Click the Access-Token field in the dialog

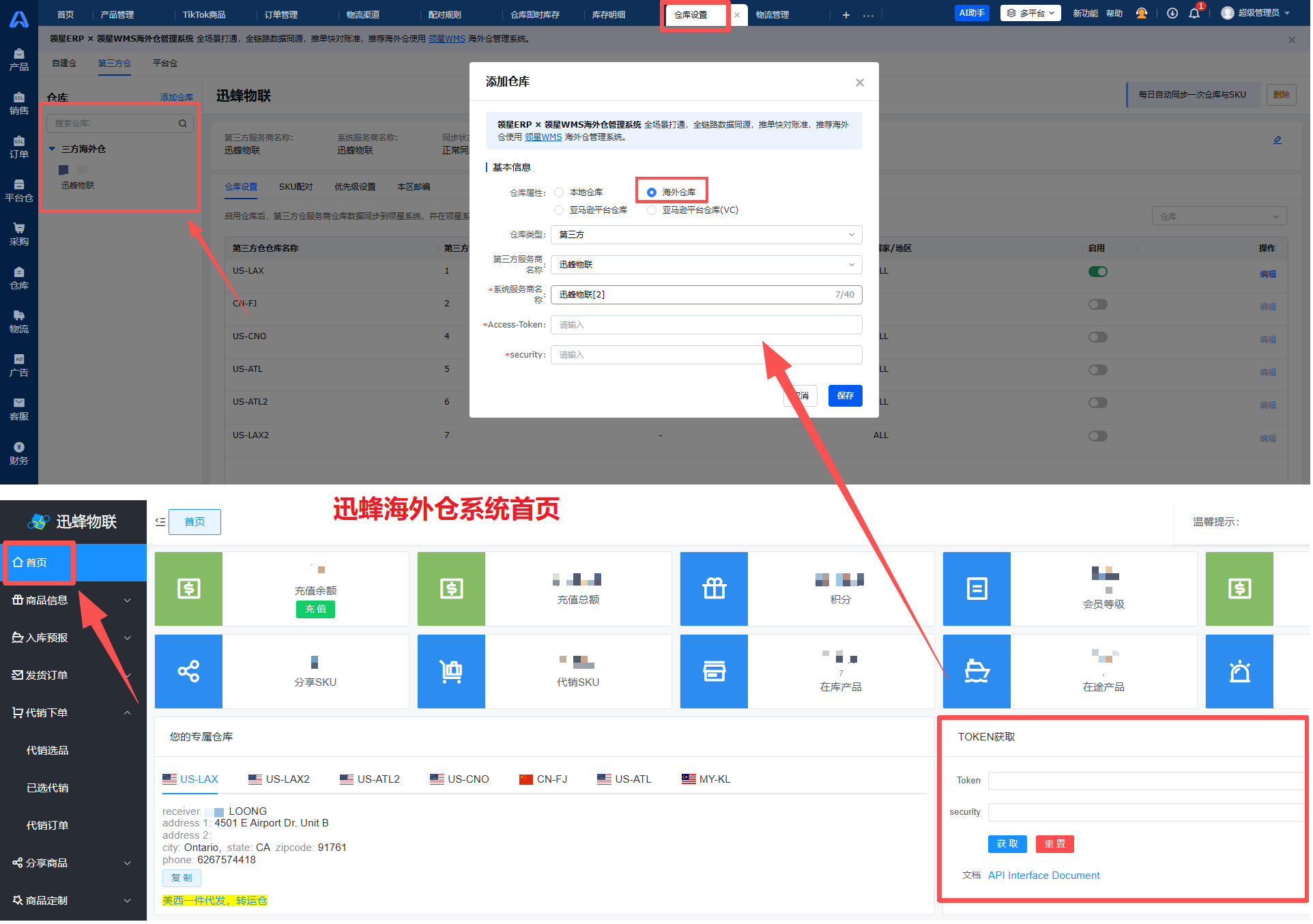click(x=706, y=325)
